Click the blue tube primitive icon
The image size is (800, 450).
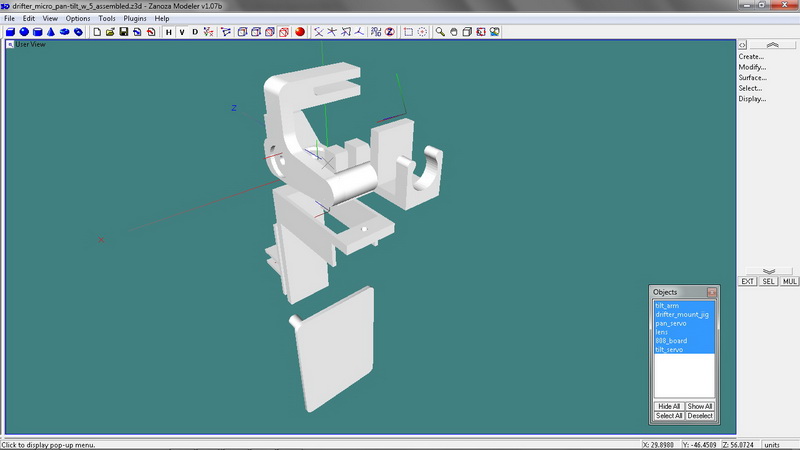pos(78,32)
